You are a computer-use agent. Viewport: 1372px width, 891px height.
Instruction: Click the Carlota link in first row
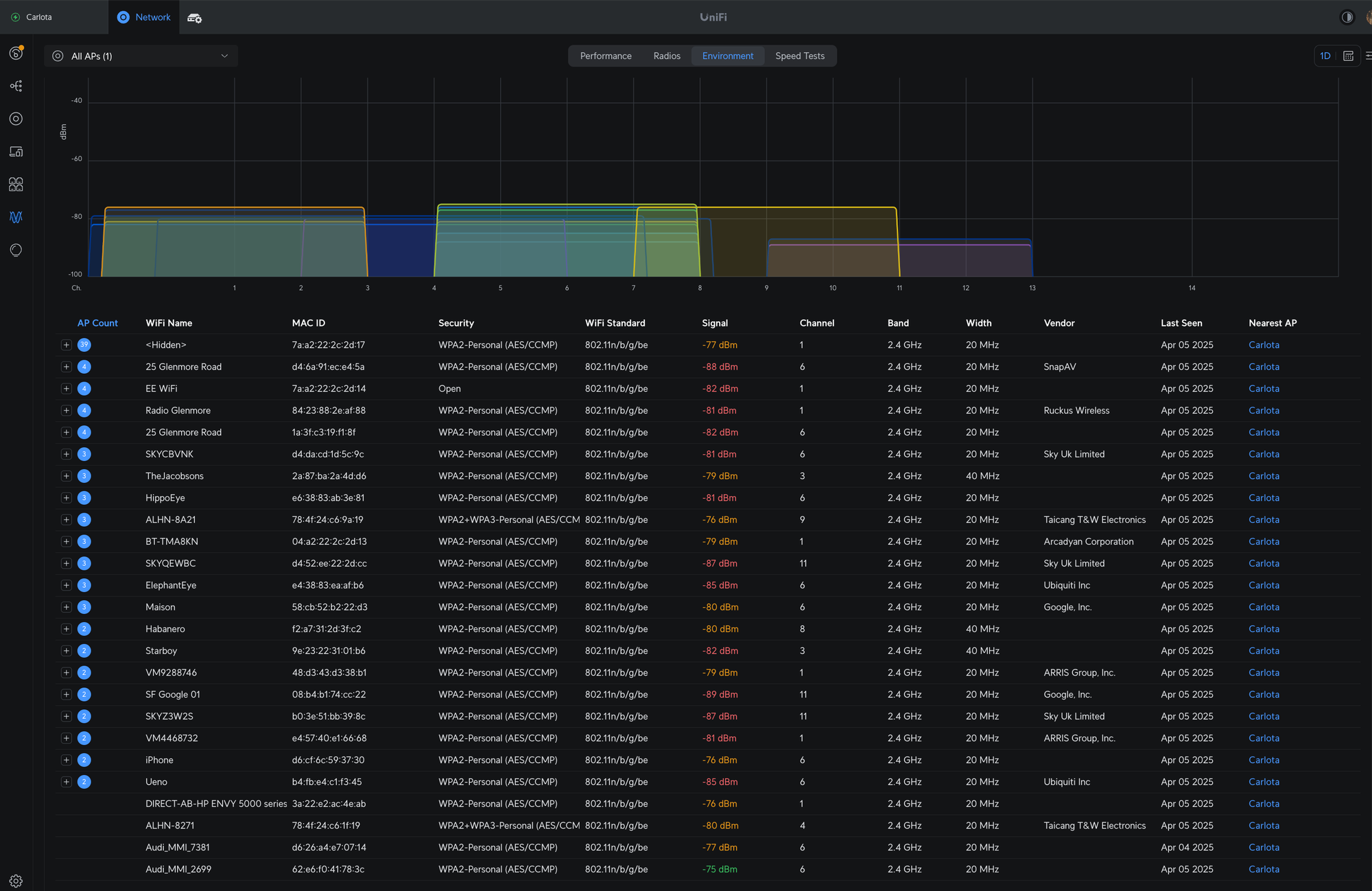[x=1264, y=345]
